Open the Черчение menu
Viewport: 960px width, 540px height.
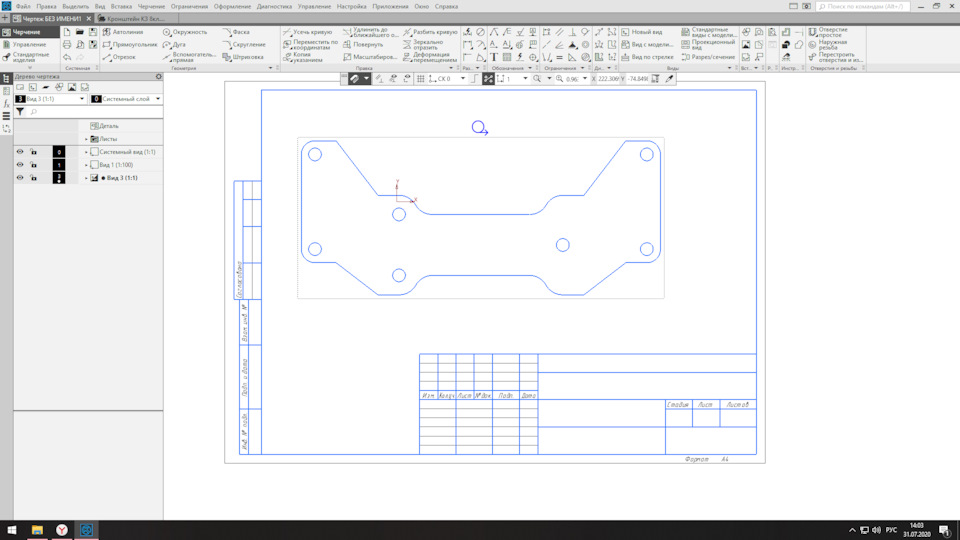point(151,6)
